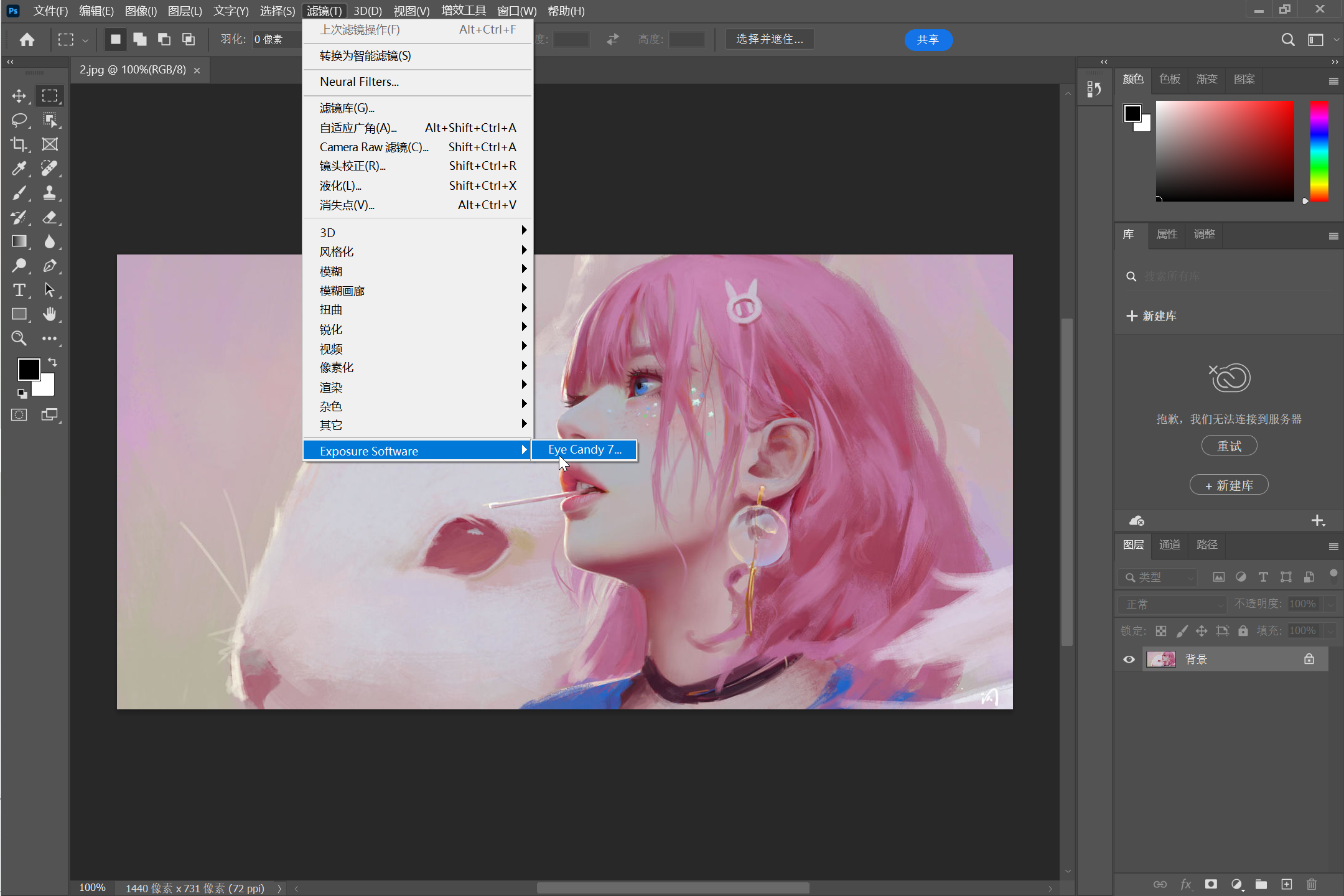The image size is (1344, 896).
Task: Click the 共享 share button
Action: coord(928,40)
